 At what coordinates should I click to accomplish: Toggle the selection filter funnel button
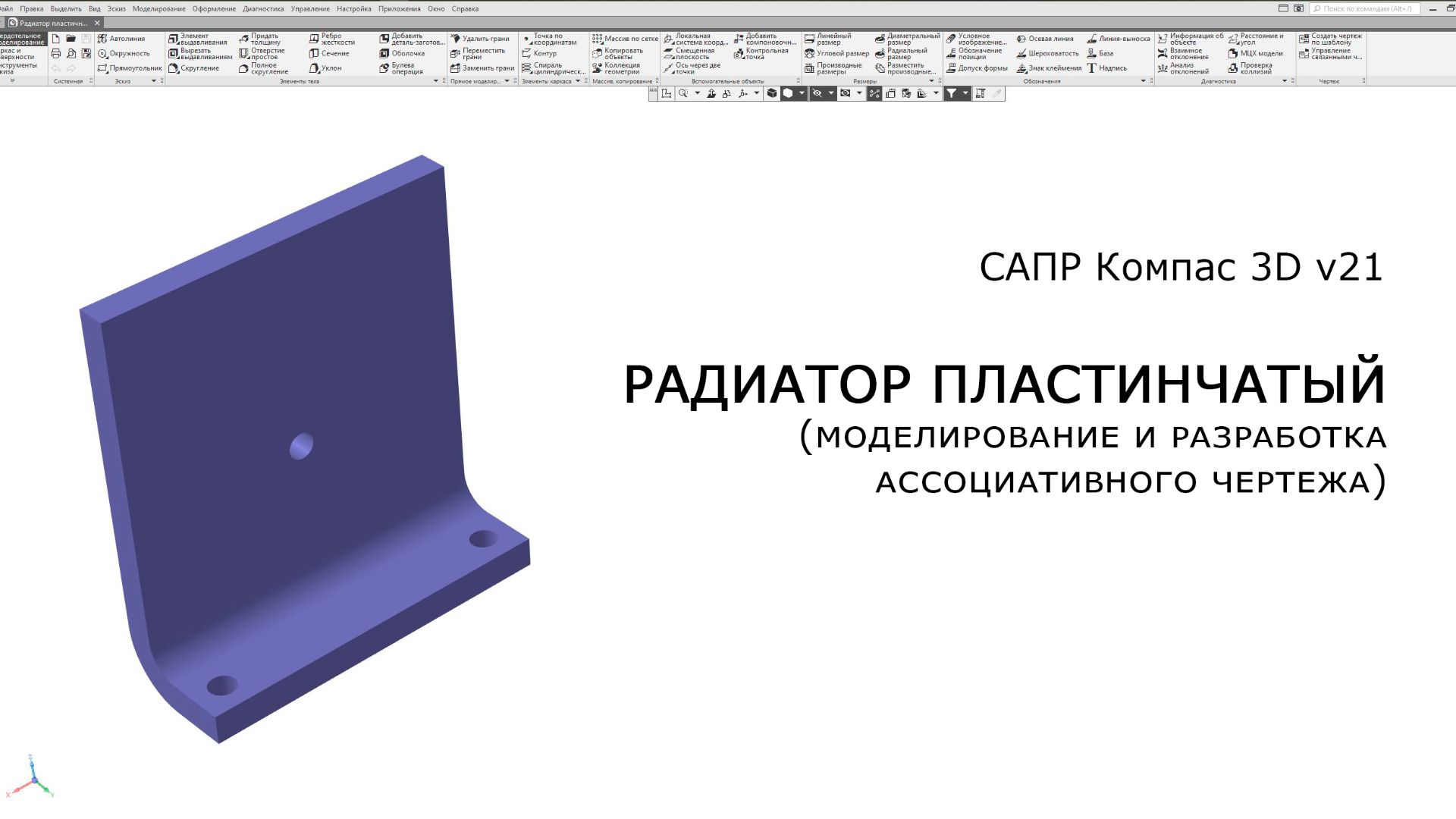click(951, 93)
